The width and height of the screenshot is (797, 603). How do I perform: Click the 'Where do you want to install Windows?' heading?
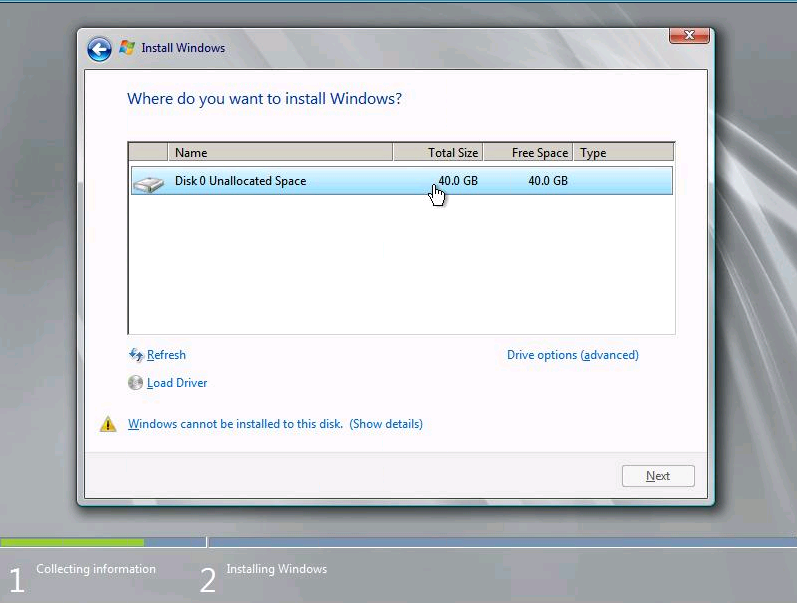pos(264,99)
